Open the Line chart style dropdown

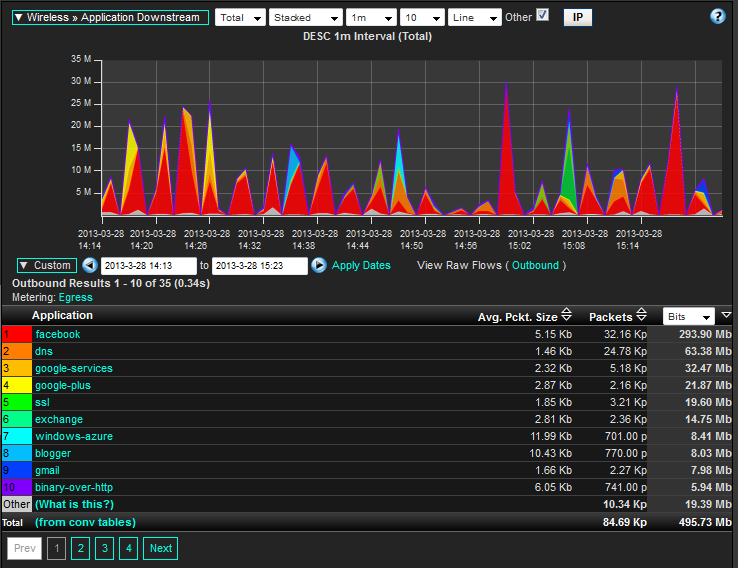474,18
